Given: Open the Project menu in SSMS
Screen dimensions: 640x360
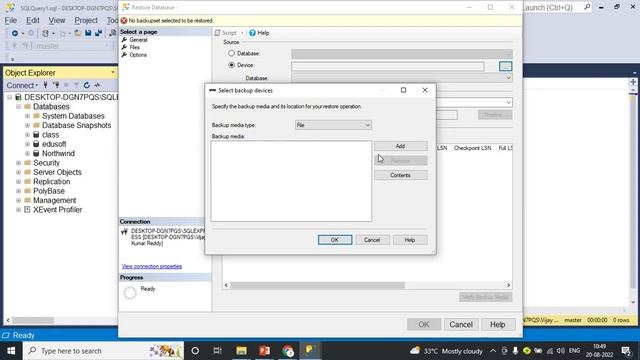Looking at the screenshot, I should 86,20.
